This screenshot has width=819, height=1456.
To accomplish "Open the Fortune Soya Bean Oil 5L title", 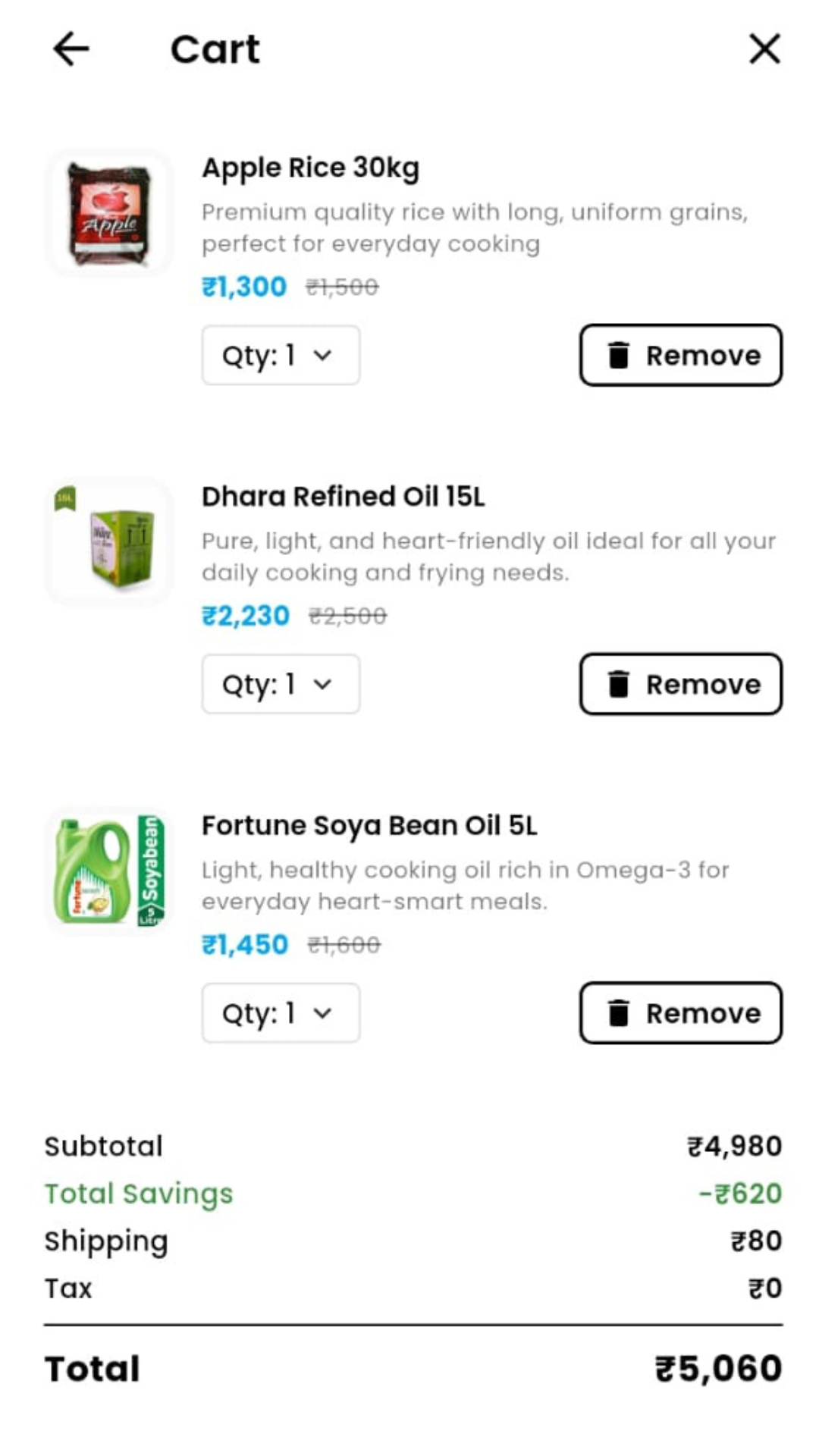I will (x=369, y=825).
